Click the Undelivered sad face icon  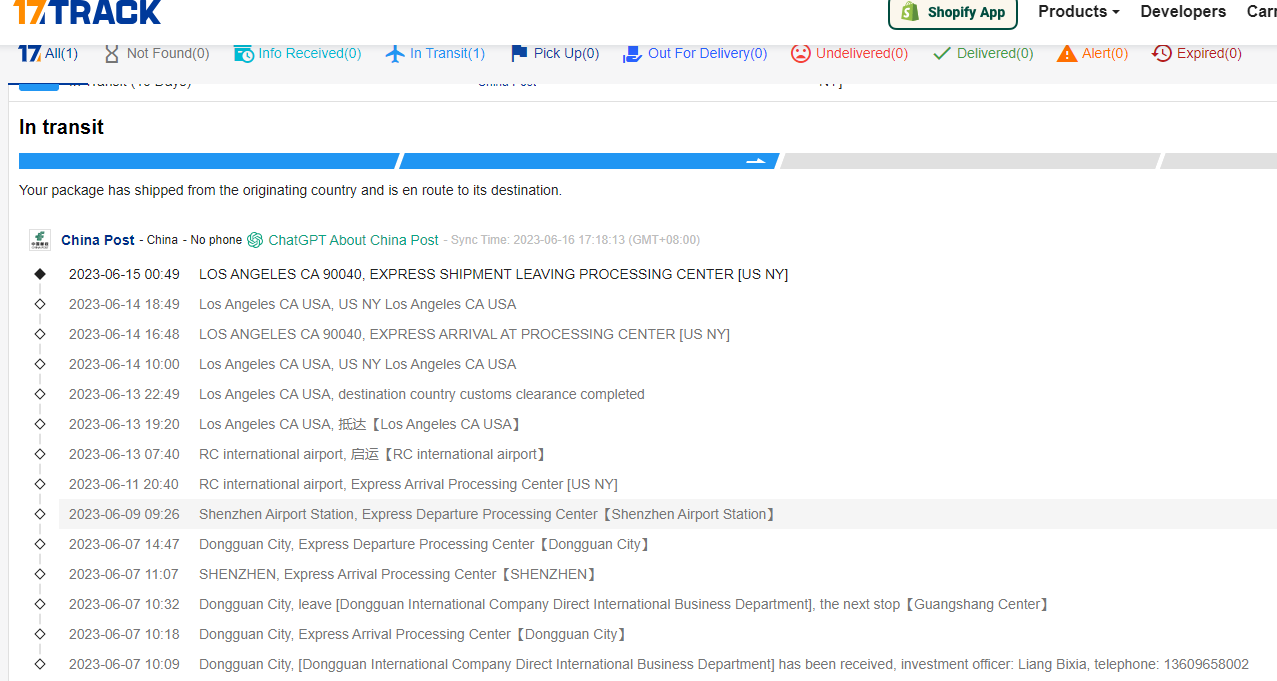tap(800, 53)
